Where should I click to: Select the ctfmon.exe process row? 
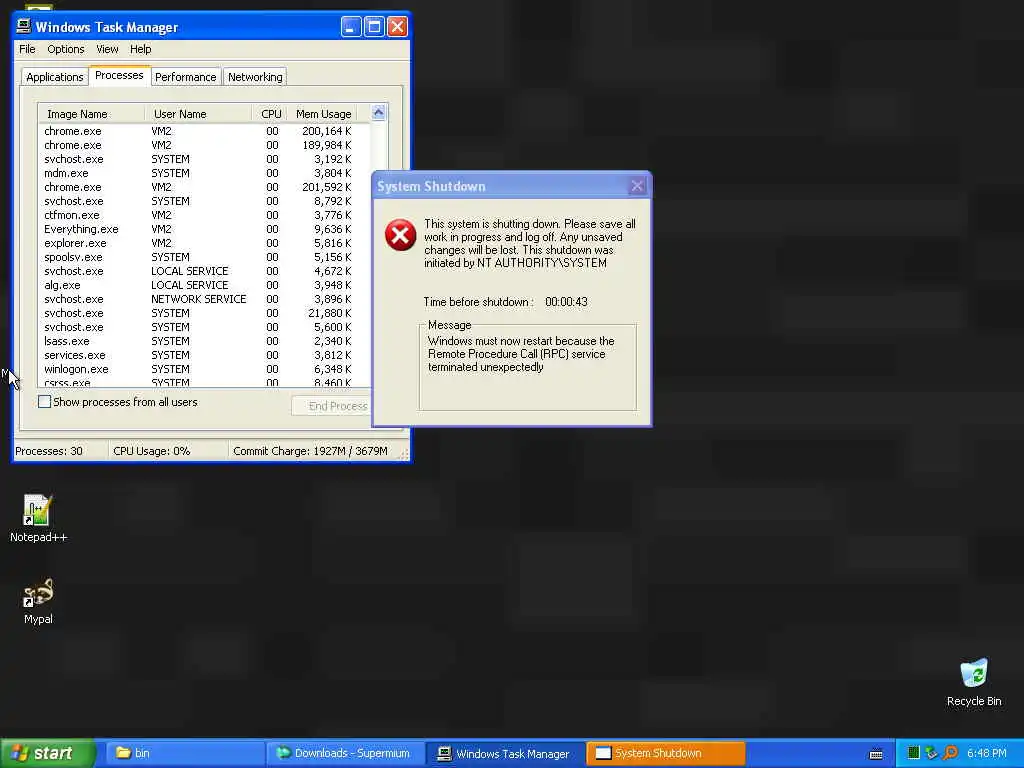tap(204, 215)
